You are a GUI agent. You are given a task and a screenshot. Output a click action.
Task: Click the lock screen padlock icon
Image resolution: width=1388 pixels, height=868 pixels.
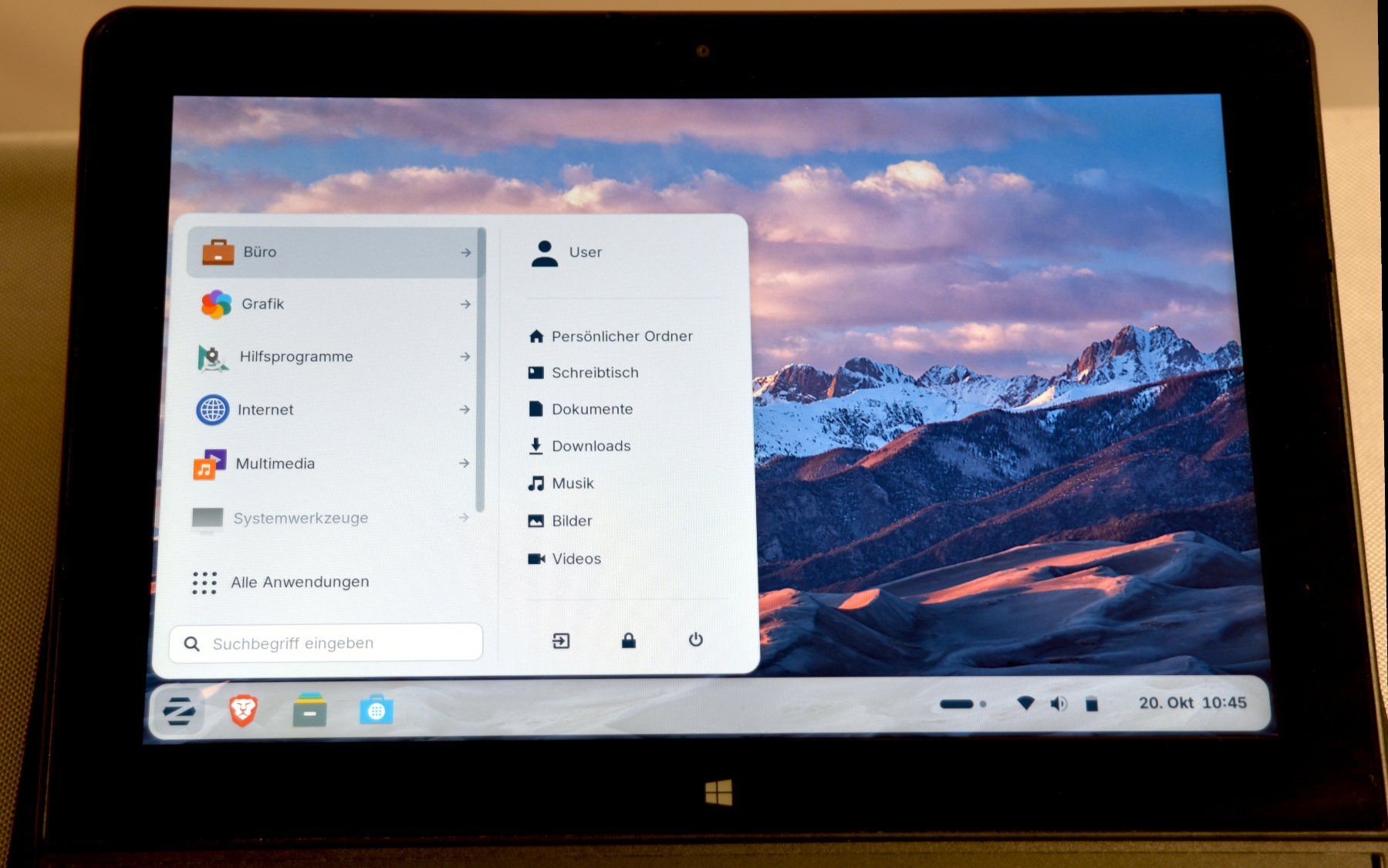coord(629,640)
